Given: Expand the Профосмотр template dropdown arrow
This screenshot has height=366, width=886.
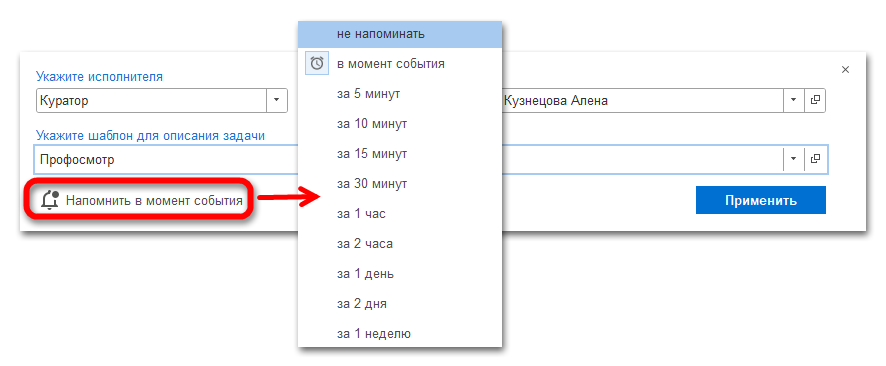Looking at the screenshot, I should 793,159.
